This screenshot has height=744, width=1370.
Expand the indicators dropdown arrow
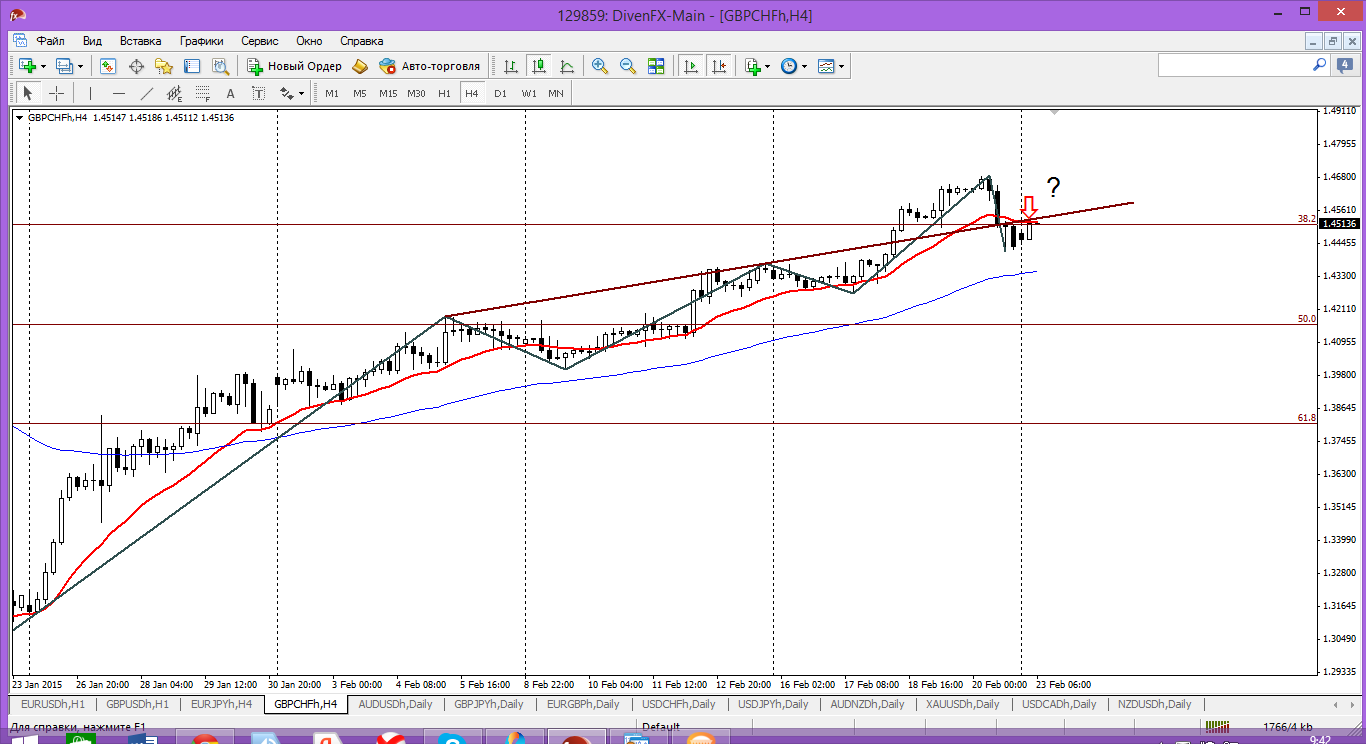pos(767,66)
